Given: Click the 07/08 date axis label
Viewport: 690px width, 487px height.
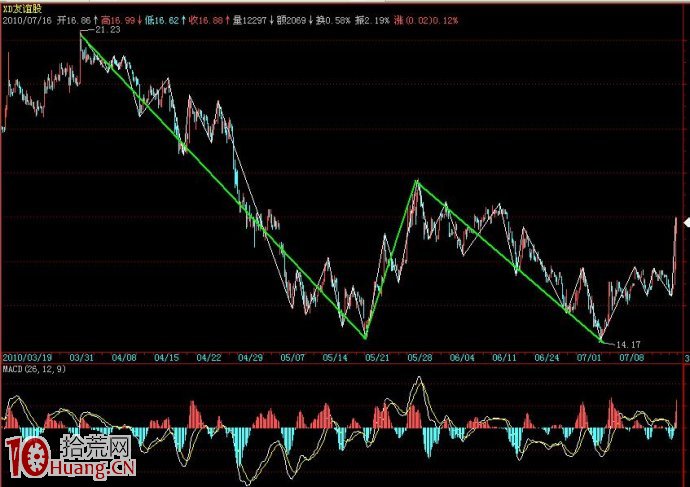Looking at the screenshot, I should click(631, 358).
